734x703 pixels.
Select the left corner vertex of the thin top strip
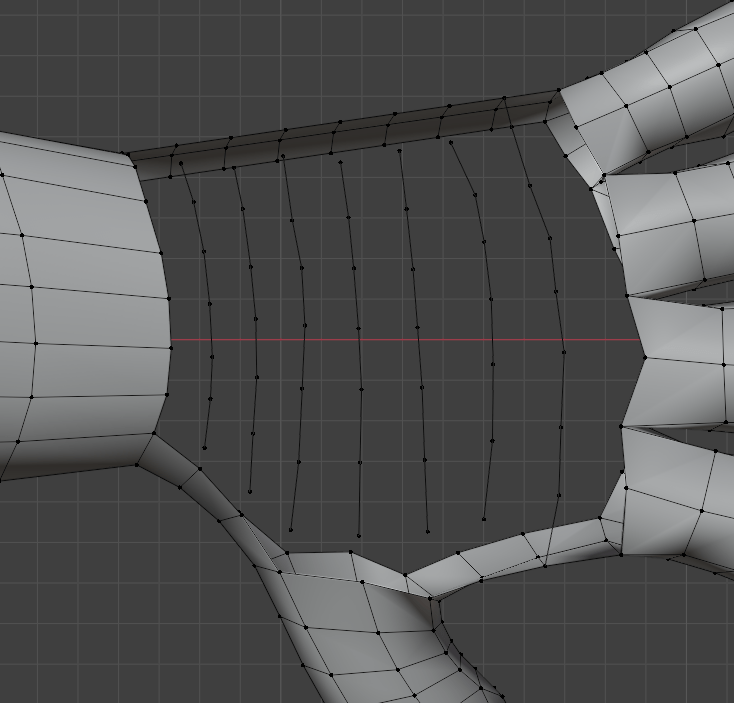point(128,153)
